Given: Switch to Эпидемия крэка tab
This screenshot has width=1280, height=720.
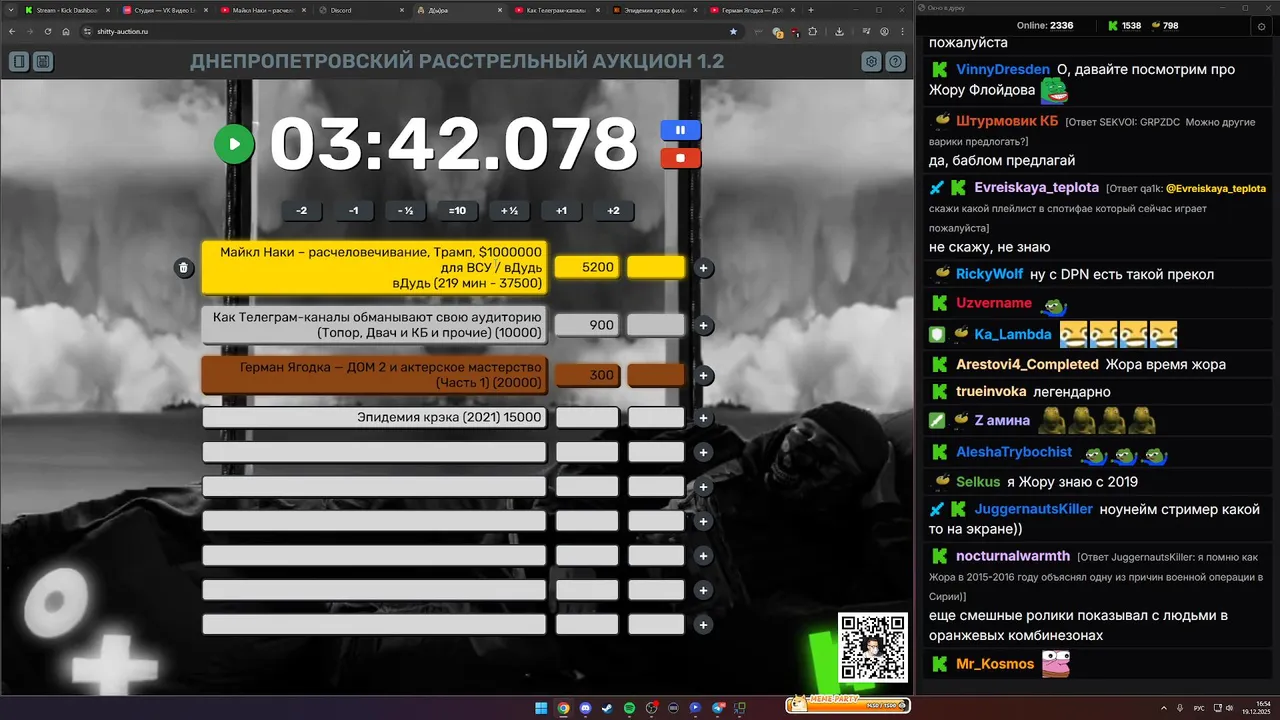Looking at the screenshot, I should 654,10.
